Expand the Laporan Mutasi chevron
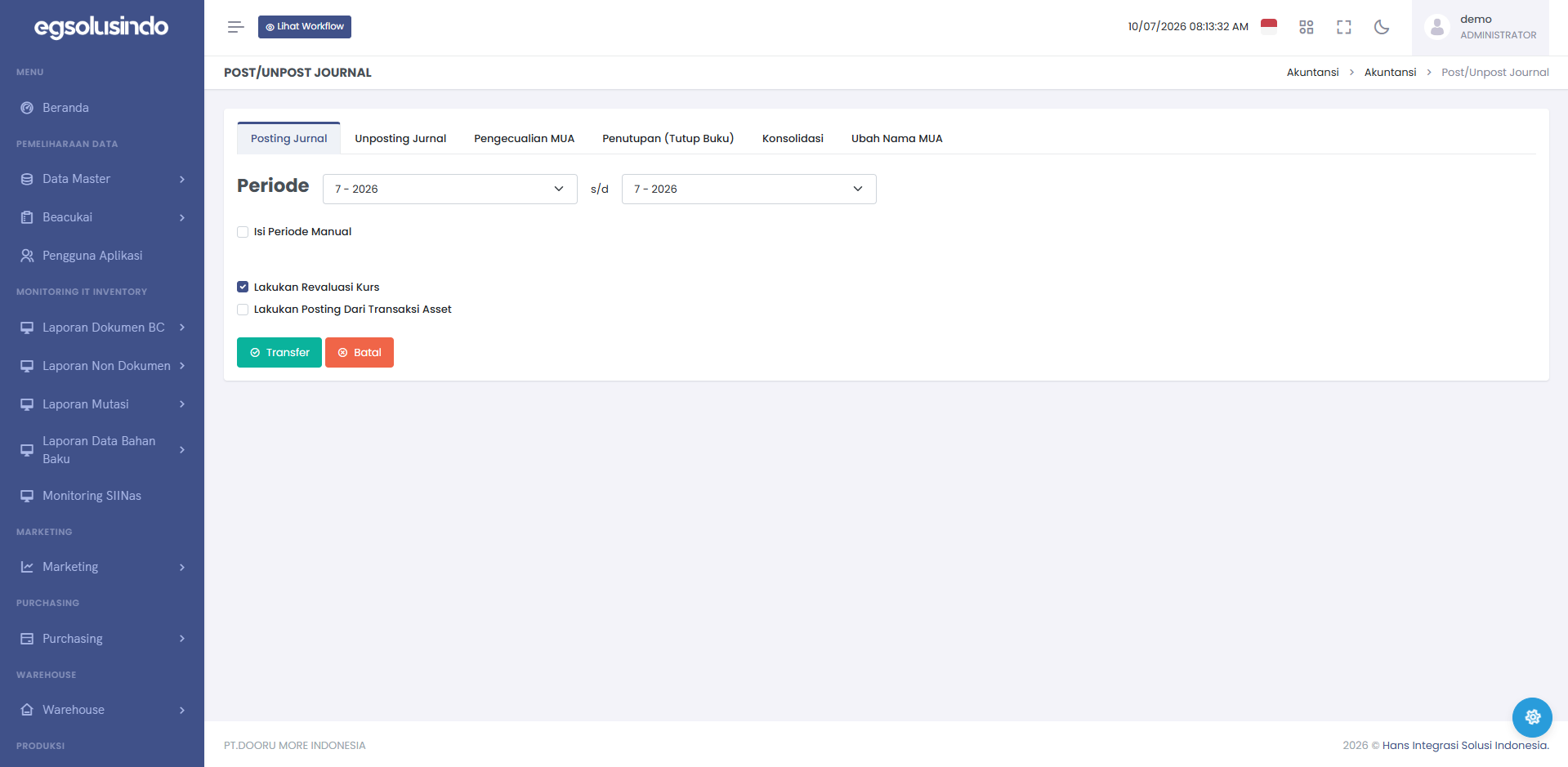The width and height of the screenshot is (1568, 767). click(x=182, y=404)
